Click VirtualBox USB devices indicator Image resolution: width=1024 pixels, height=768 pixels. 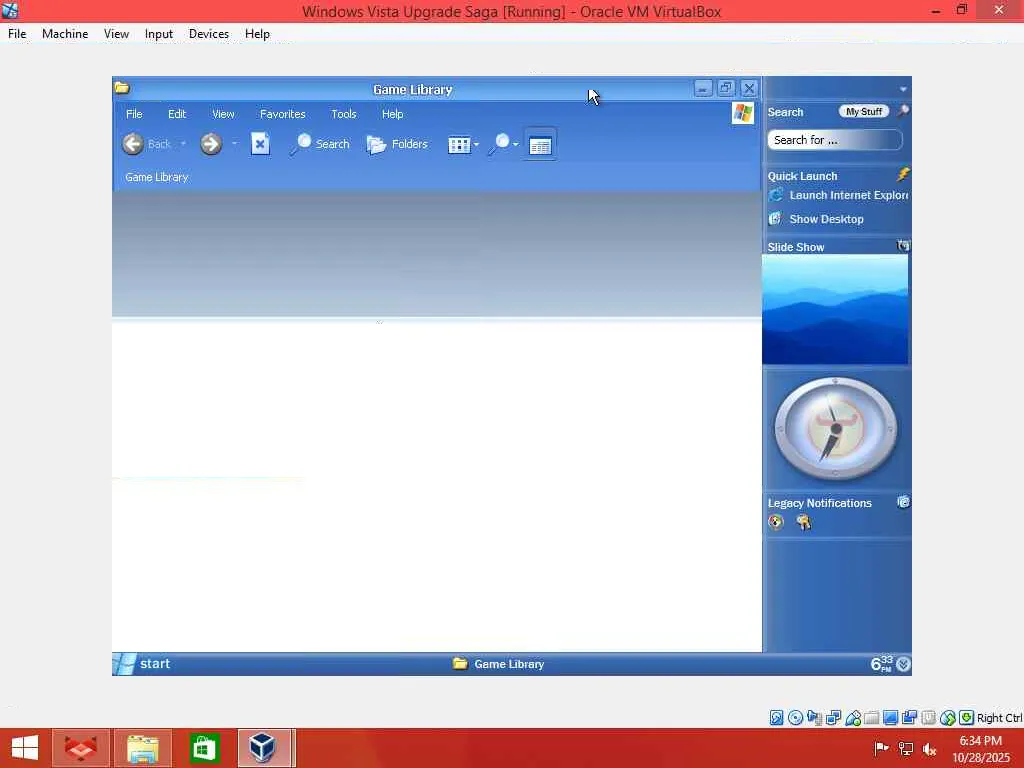tap(852, 718)
